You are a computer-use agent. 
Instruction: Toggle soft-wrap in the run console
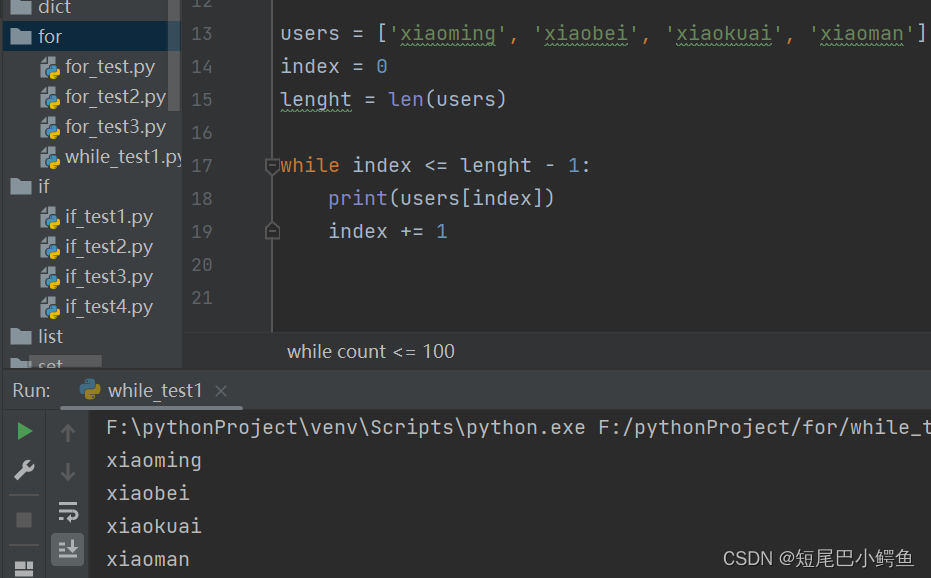(x=68, y=511)
